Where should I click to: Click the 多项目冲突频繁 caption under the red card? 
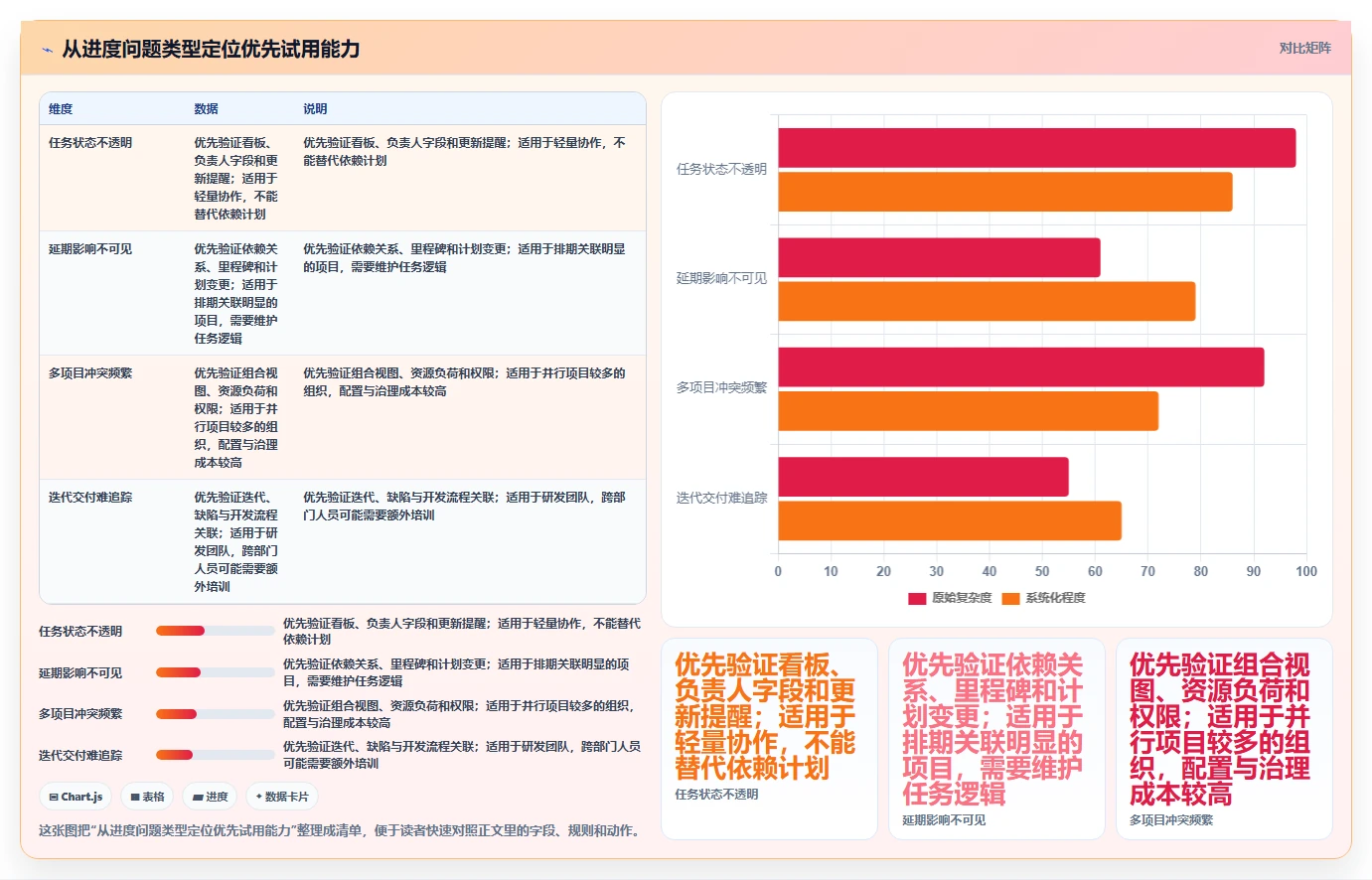1171,820
